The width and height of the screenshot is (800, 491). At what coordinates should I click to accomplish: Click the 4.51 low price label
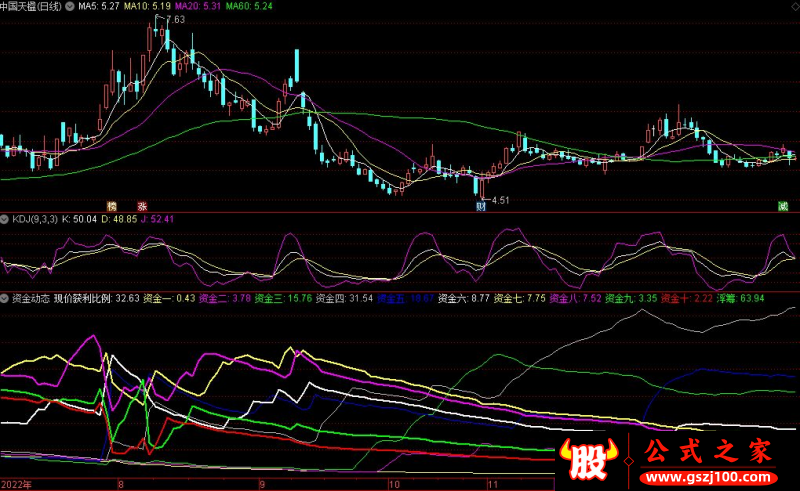pyautogui.click(x=499, y=200)
